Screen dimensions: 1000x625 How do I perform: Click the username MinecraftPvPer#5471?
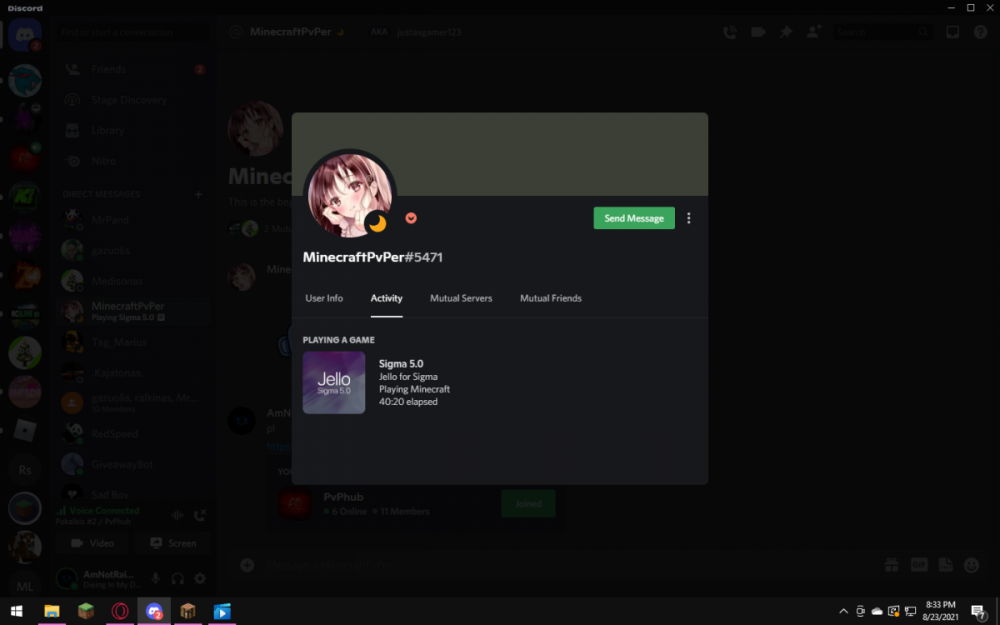(372, 257)
